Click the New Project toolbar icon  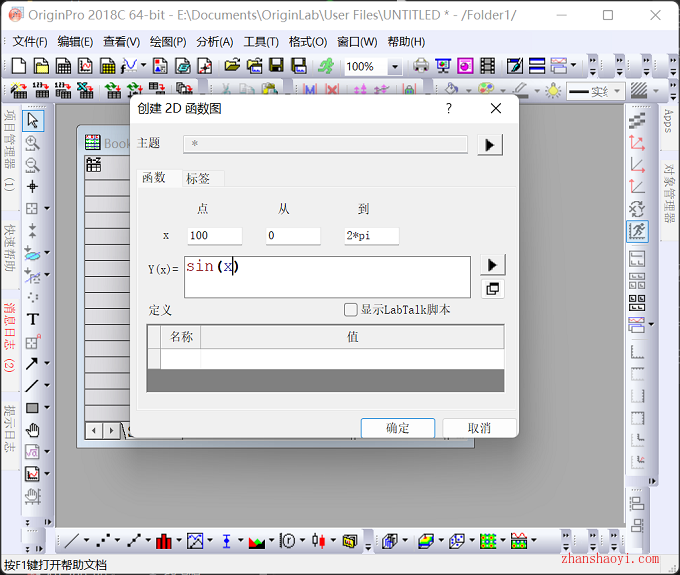tap(18, 66)
